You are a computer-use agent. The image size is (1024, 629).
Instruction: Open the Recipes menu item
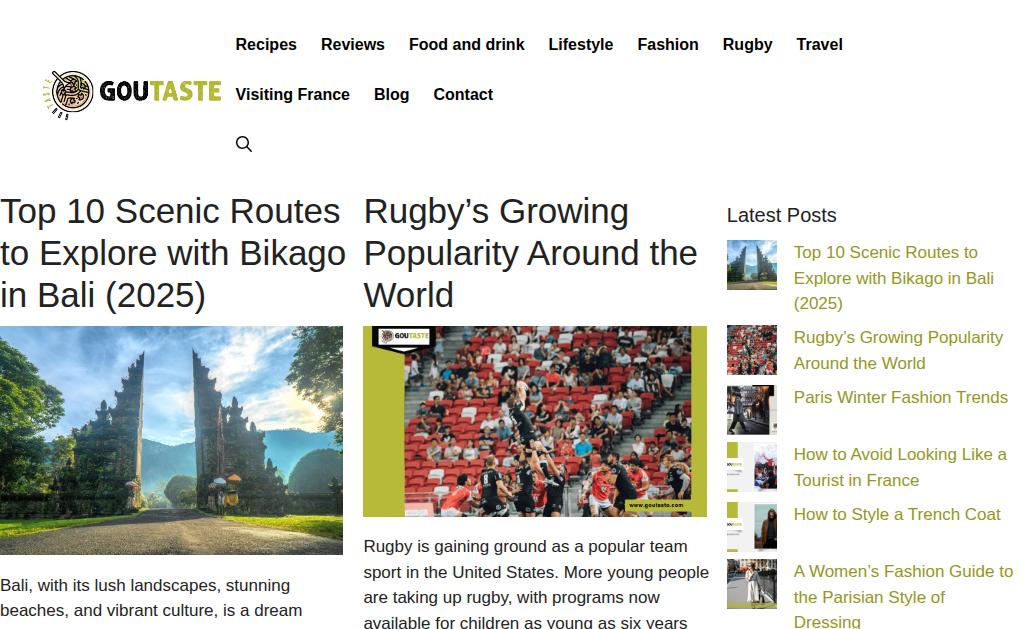(266, 44)
